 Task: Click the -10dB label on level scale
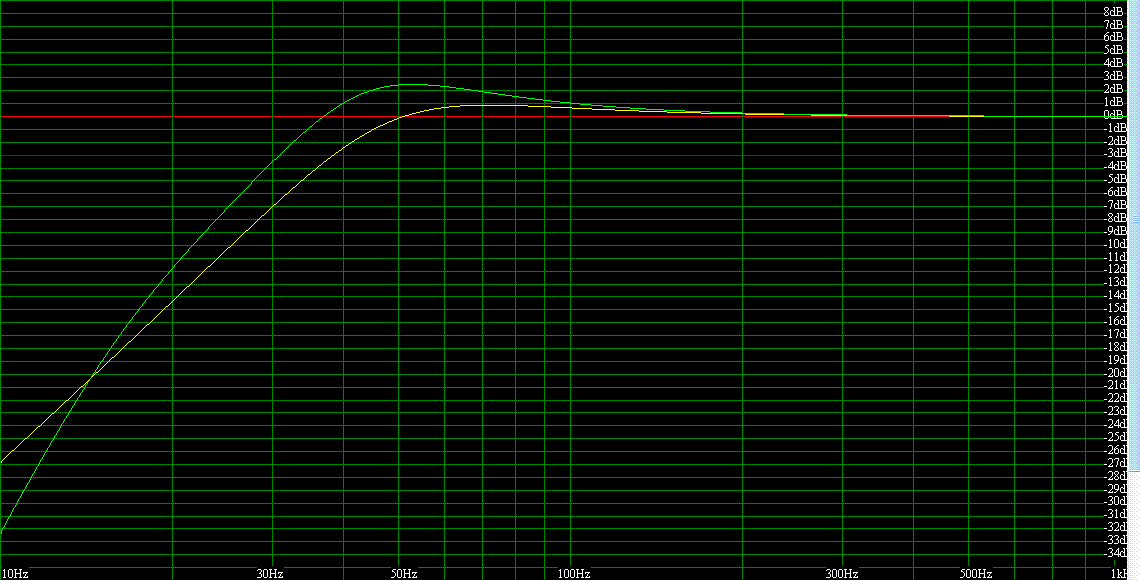[1112, 244]
